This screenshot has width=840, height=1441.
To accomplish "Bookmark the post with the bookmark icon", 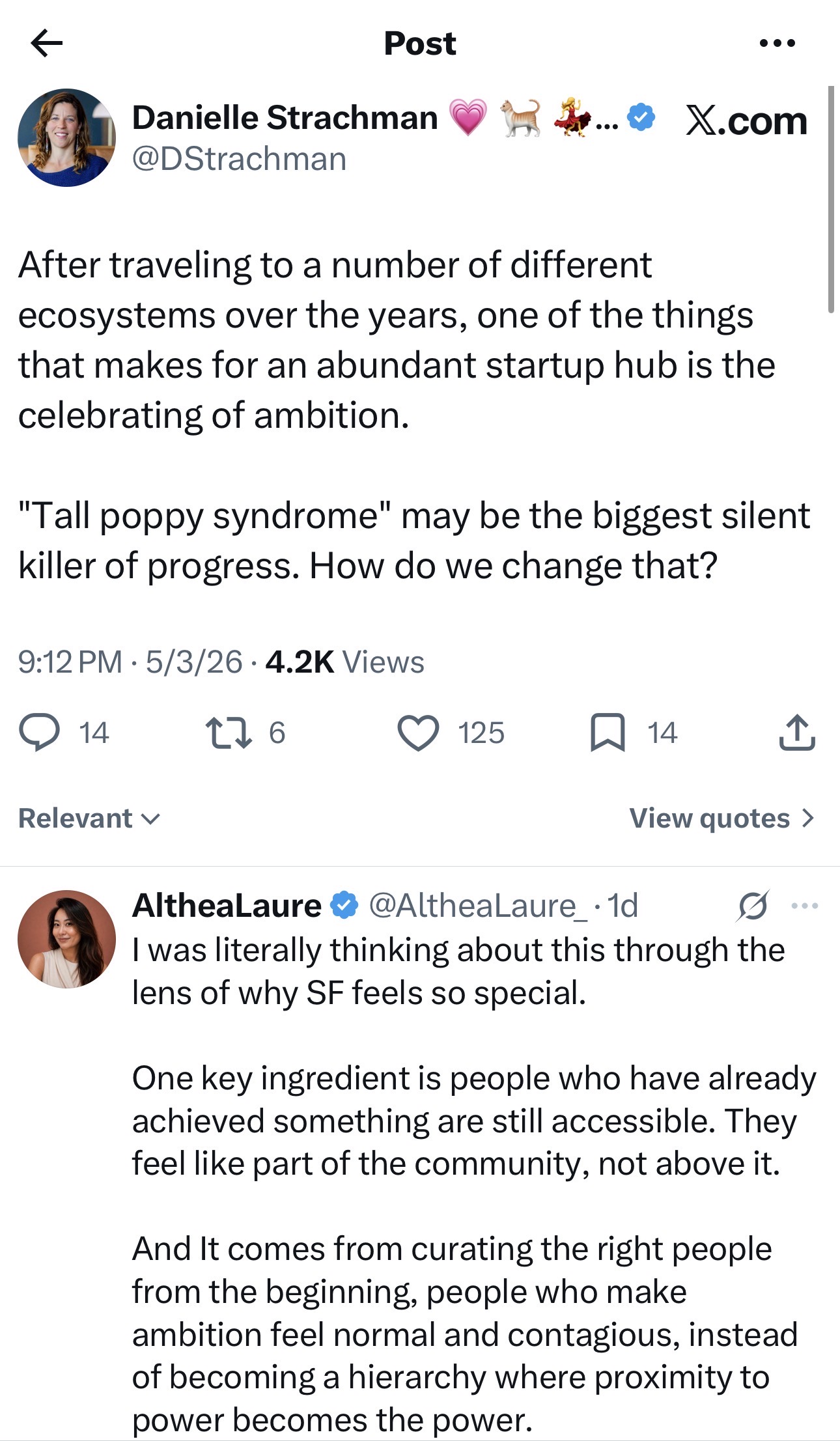I will click(608, 733).
